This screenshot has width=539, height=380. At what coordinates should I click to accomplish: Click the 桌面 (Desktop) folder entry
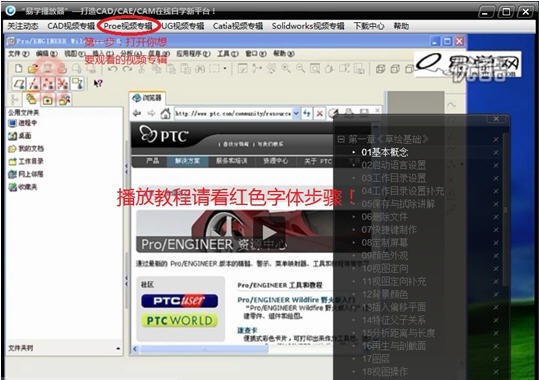pos(20,136)
